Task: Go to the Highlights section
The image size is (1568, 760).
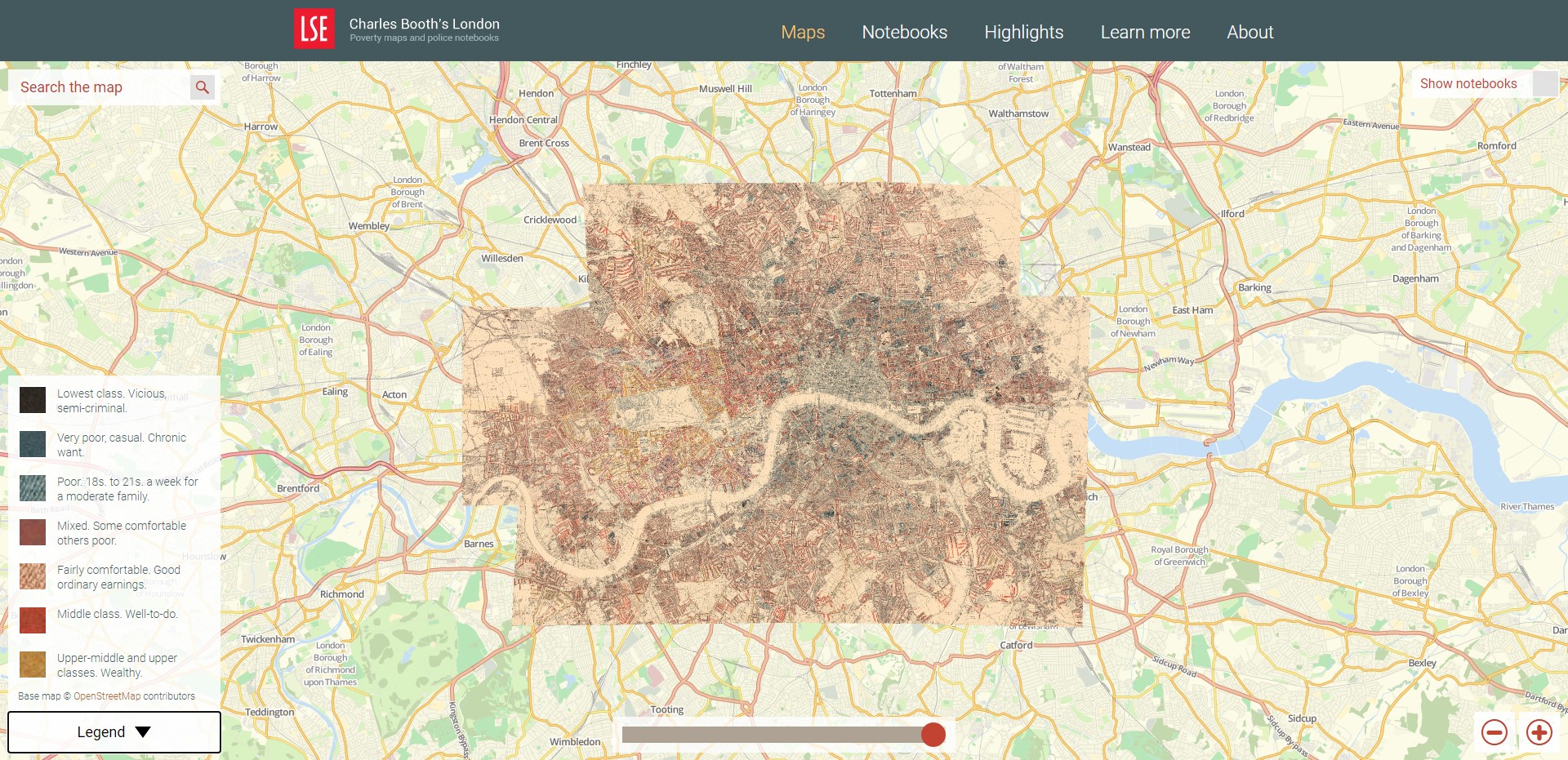Action: point(1023,32)
